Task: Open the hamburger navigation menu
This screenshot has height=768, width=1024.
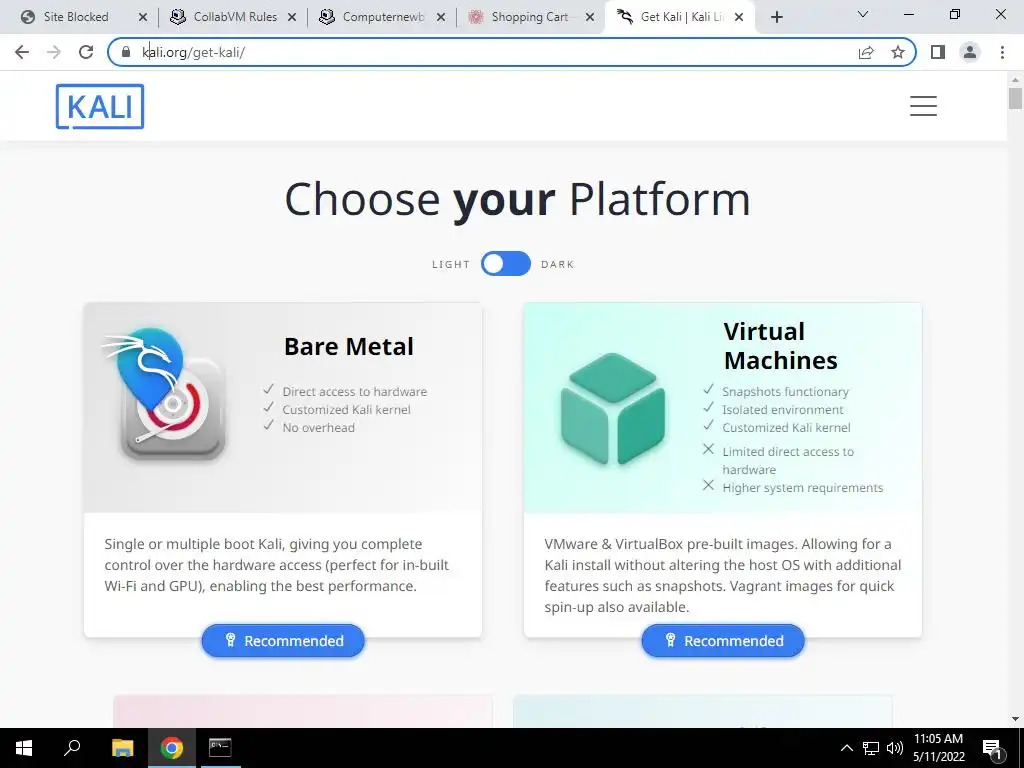Action: coord(923,106)
